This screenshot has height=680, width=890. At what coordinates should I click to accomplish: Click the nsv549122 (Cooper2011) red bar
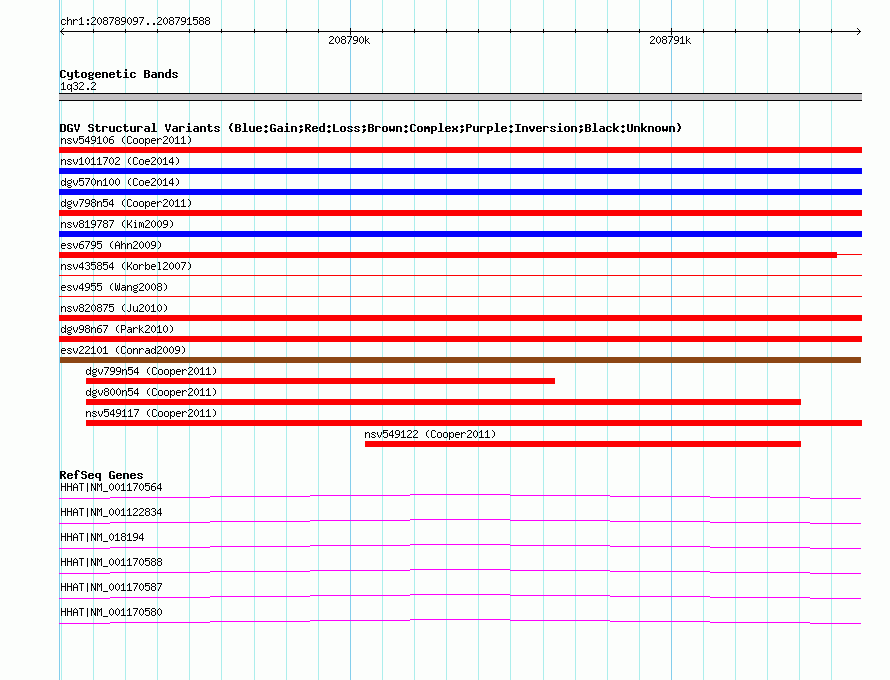point(583,444)
